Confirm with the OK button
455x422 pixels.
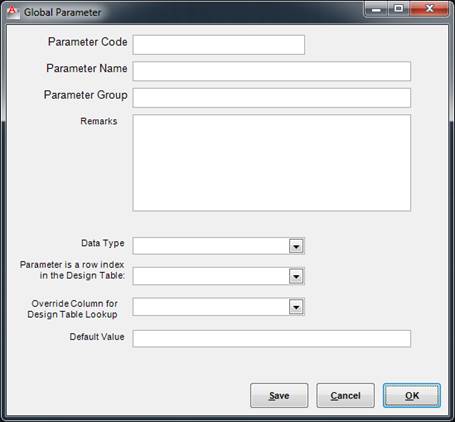point(412,395)
